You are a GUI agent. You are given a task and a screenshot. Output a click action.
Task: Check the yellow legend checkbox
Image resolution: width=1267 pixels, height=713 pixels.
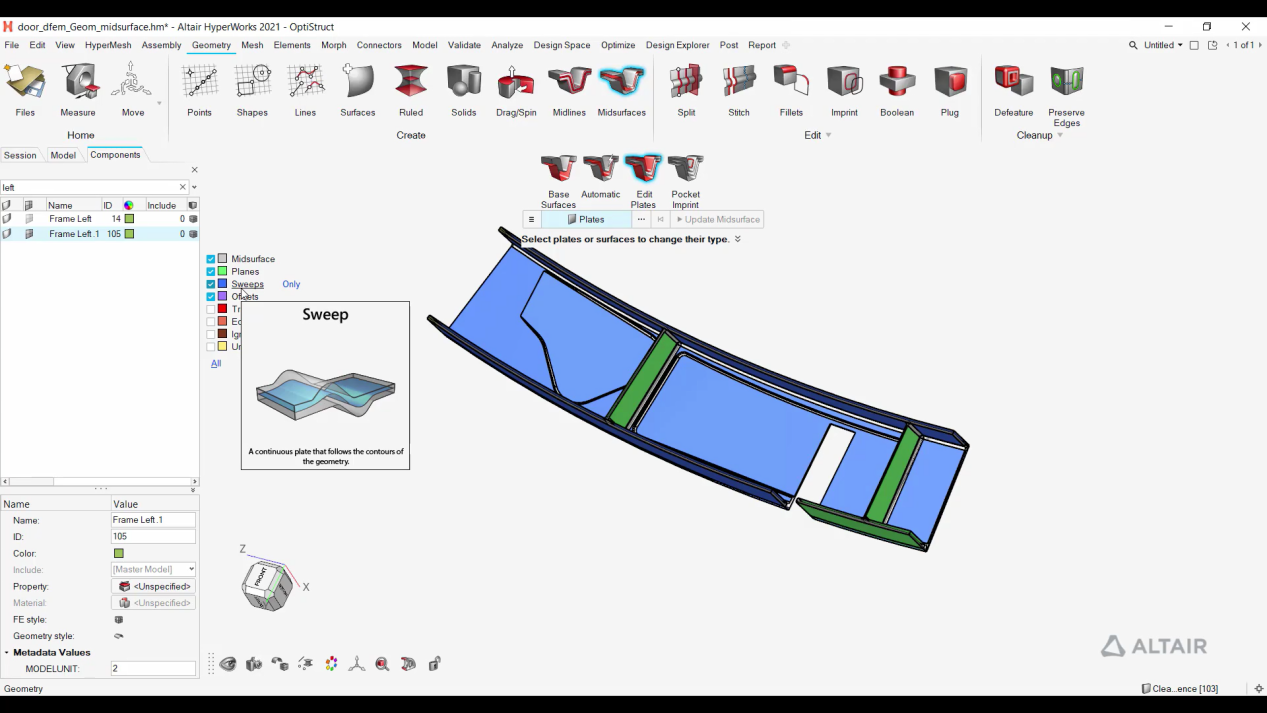(x=211, y=347)
